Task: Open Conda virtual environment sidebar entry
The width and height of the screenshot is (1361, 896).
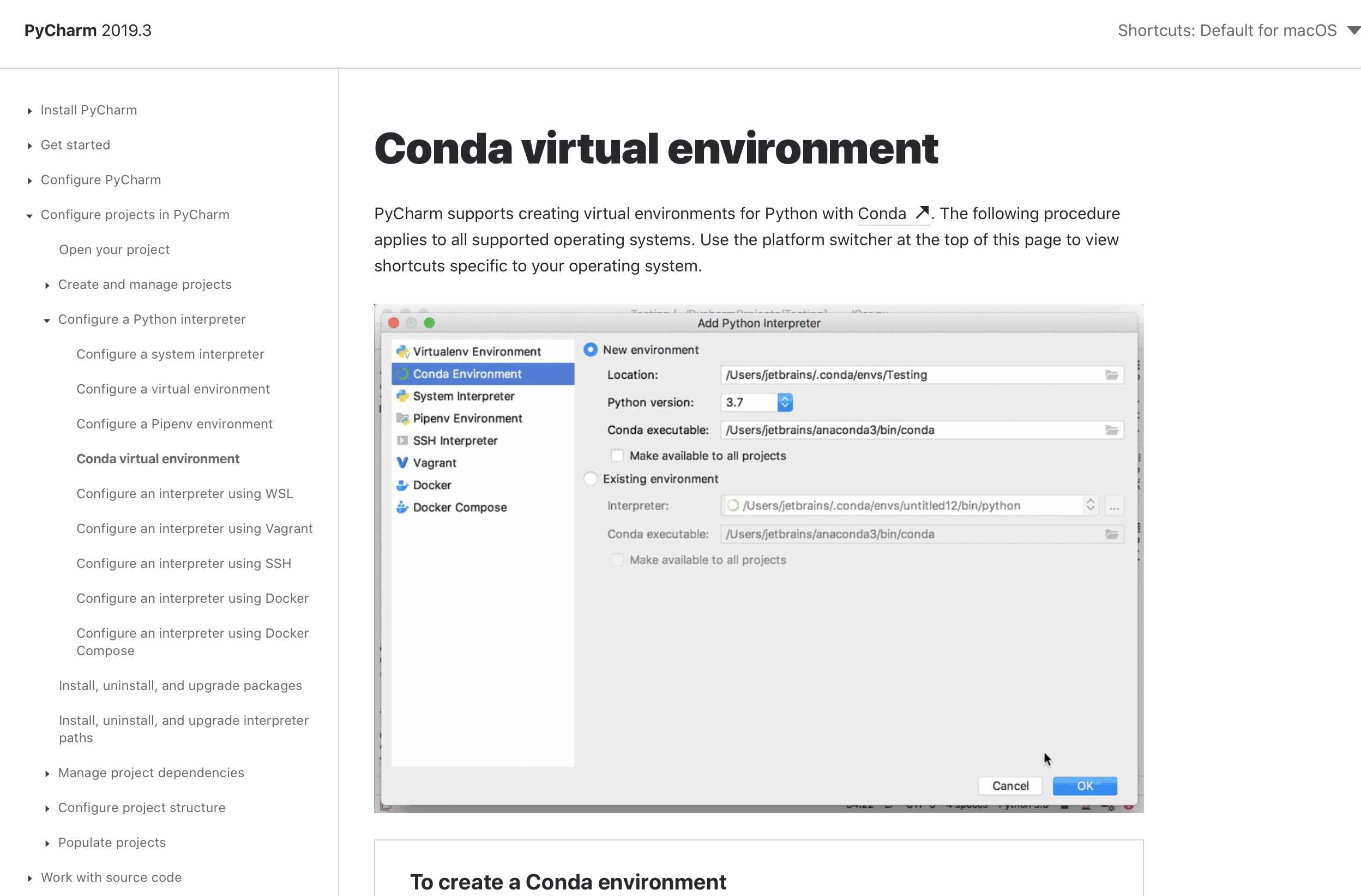Action: click(158, 459)
